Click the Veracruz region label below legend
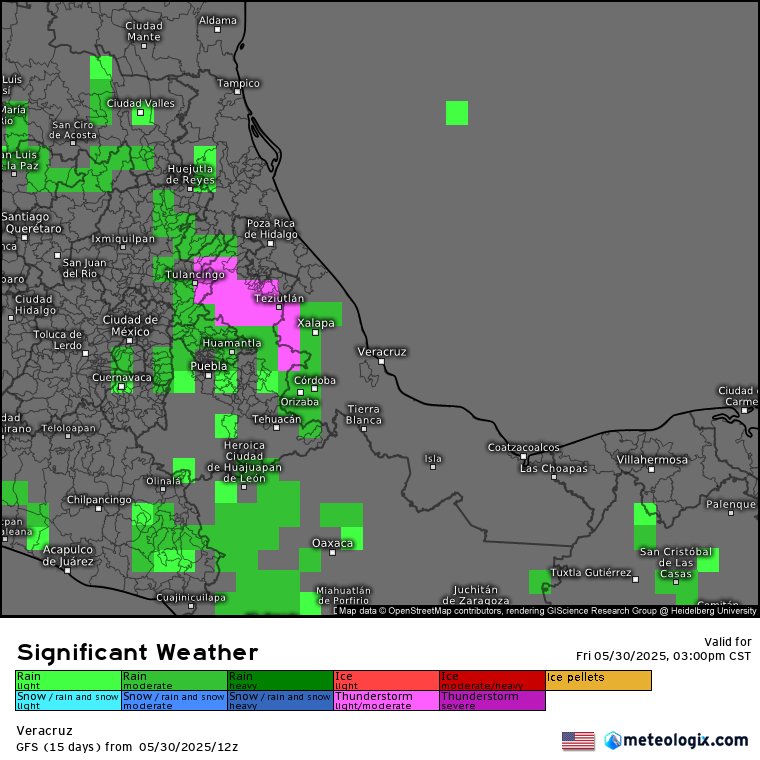 tap(44, 730)
